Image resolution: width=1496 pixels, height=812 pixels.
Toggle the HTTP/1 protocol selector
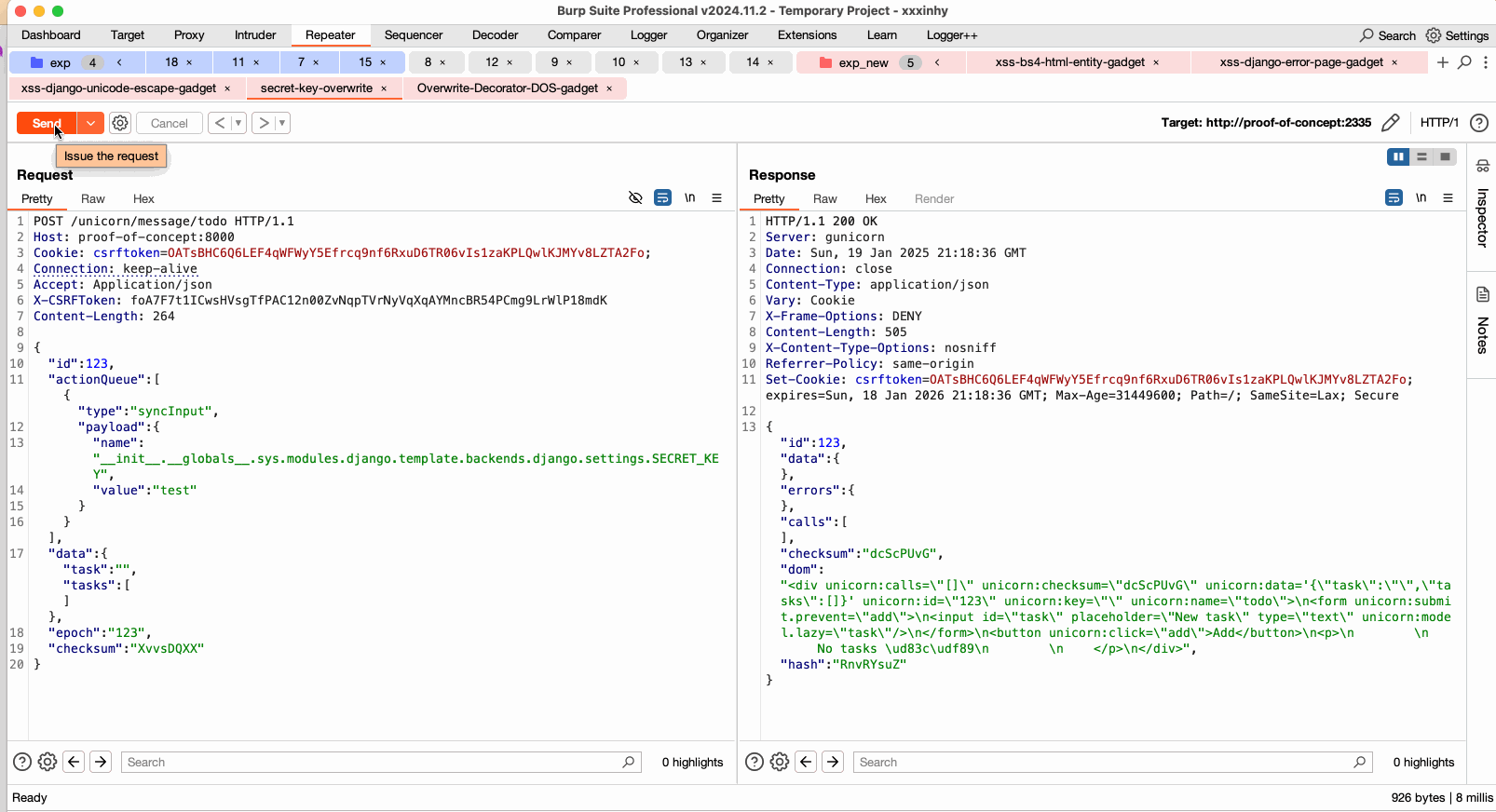1439,123
